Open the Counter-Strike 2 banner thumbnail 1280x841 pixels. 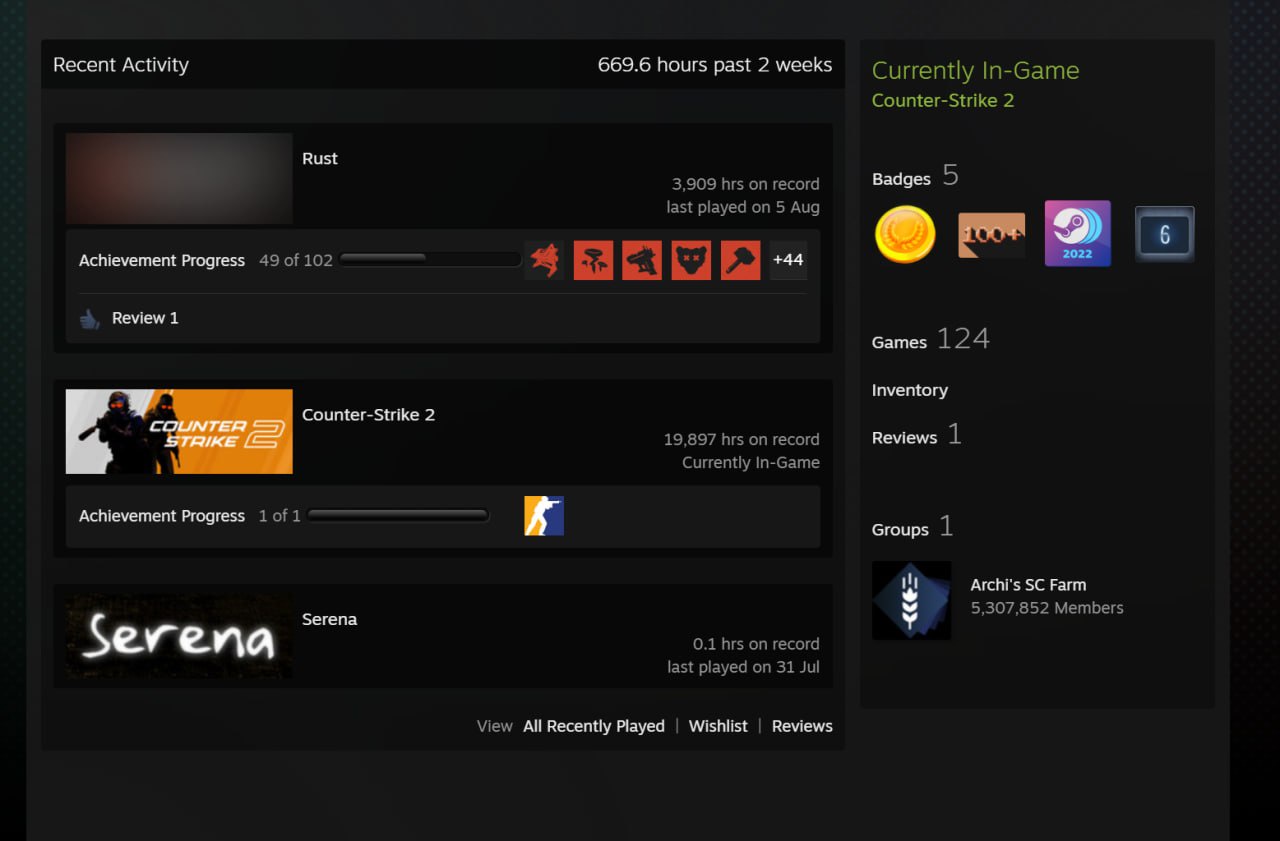point(179,431)
